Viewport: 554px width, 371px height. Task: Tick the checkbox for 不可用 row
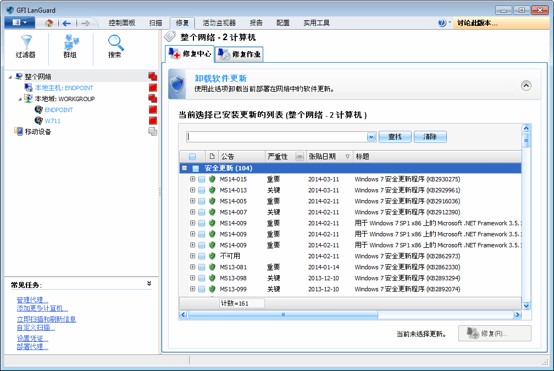tap(201, 256)
